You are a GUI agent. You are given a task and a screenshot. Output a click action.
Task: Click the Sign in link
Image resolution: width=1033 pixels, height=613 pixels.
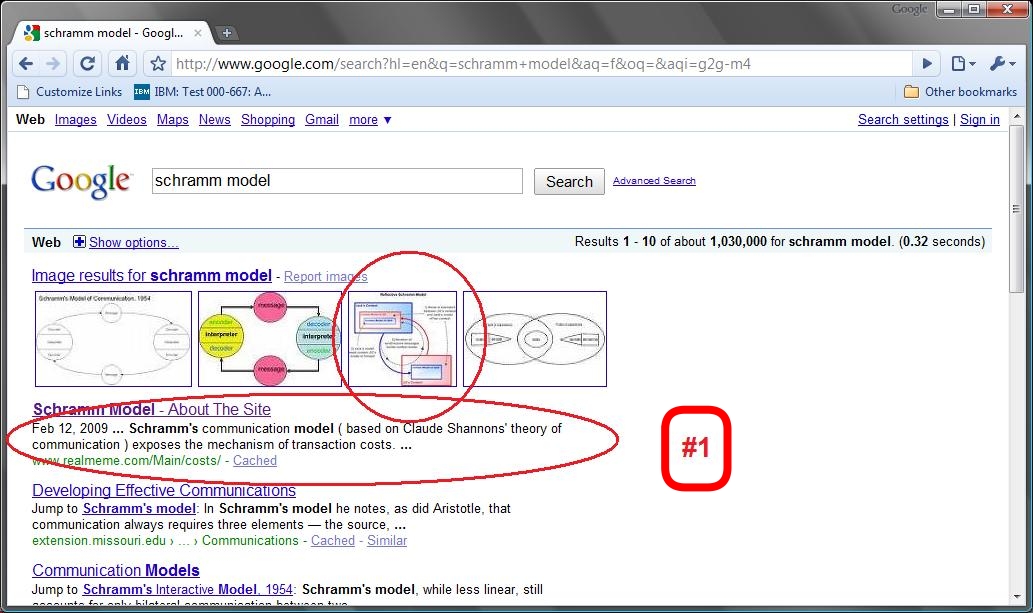[x=980, y=119]
